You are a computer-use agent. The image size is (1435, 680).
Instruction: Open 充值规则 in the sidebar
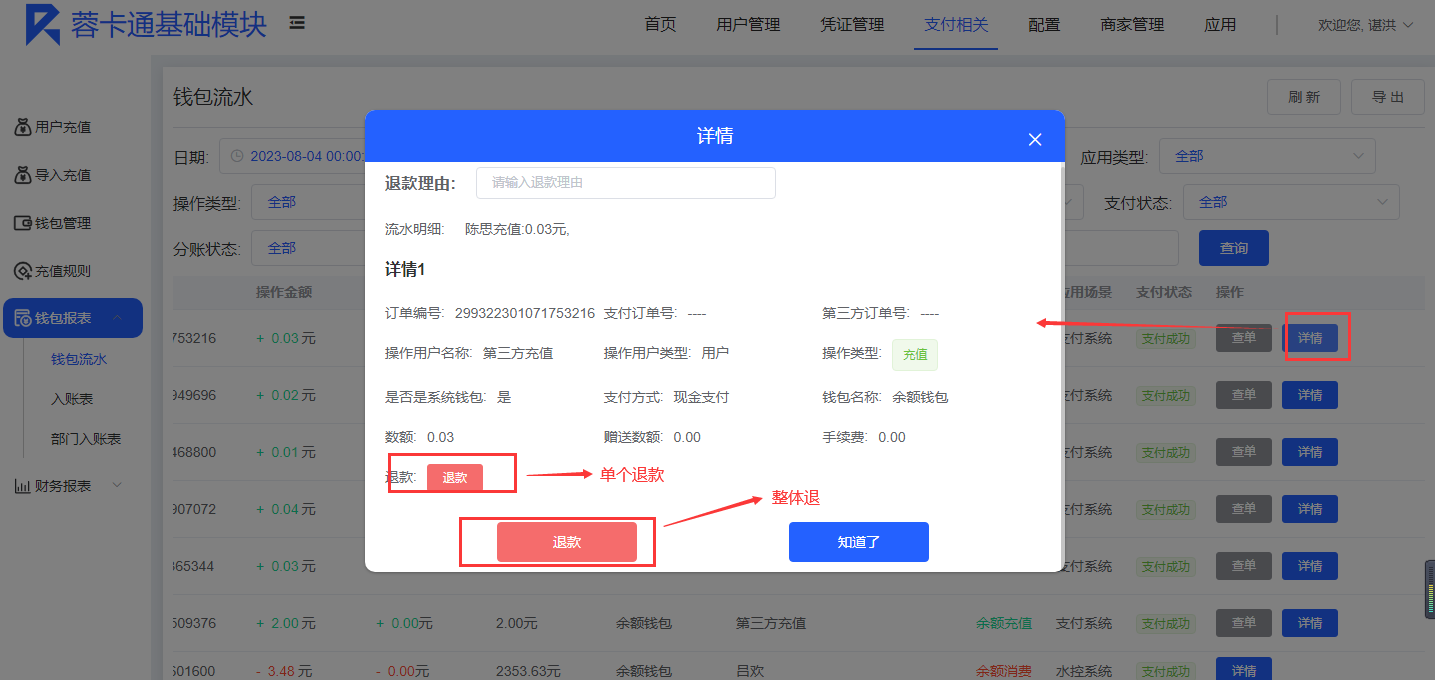pyautogui.click(x=62, y=271)
